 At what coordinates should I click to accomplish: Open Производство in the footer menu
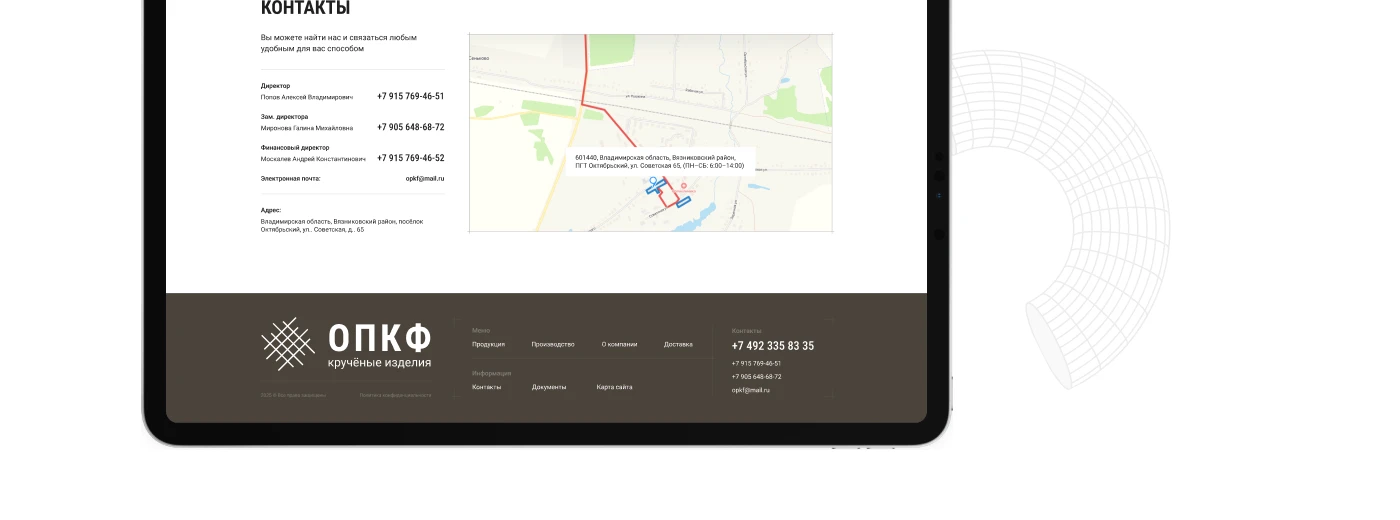[553, 344]
